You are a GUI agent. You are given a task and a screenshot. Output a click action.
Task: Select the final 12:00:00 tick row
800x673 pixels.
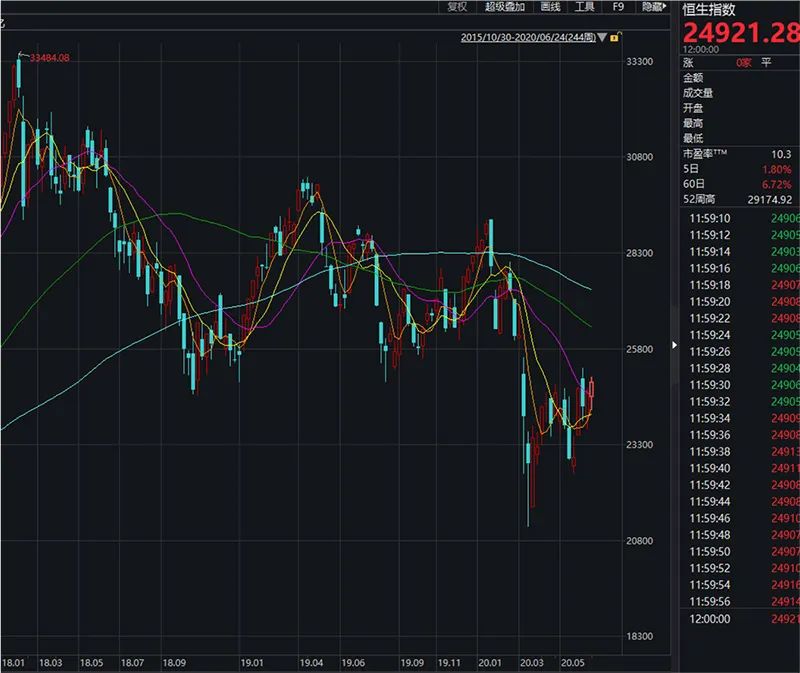tap(739, 620)
